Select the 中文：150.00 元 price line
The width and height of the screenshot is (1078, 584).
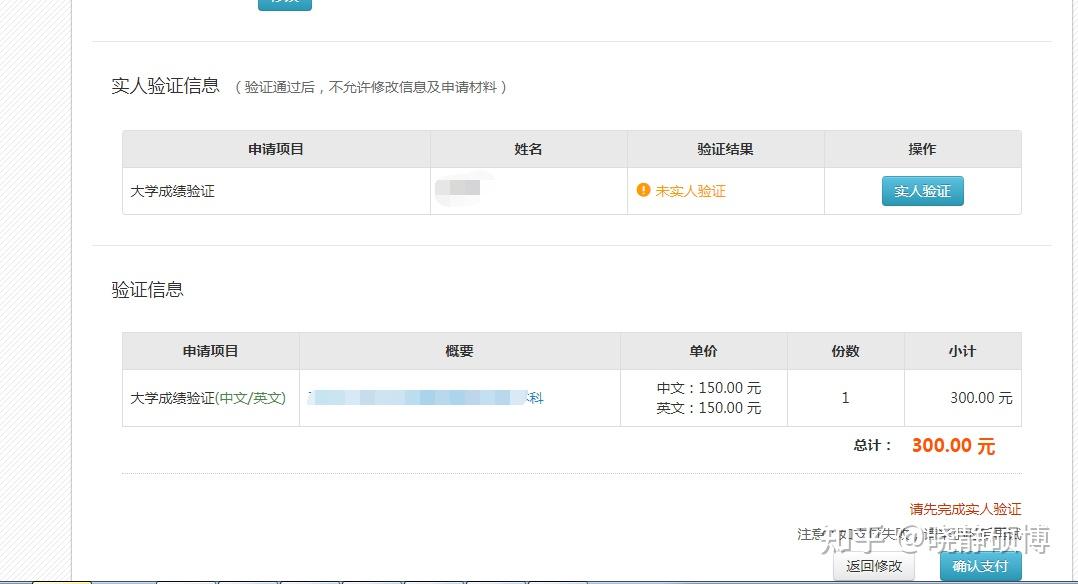coord(709,388)
